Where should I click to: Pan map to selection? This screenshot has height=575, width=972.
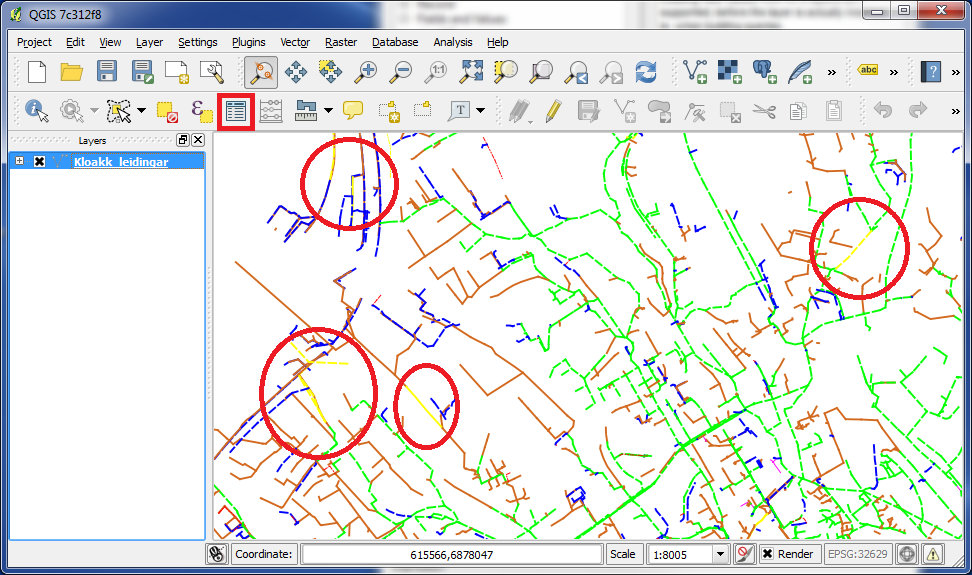coord(330,72)
